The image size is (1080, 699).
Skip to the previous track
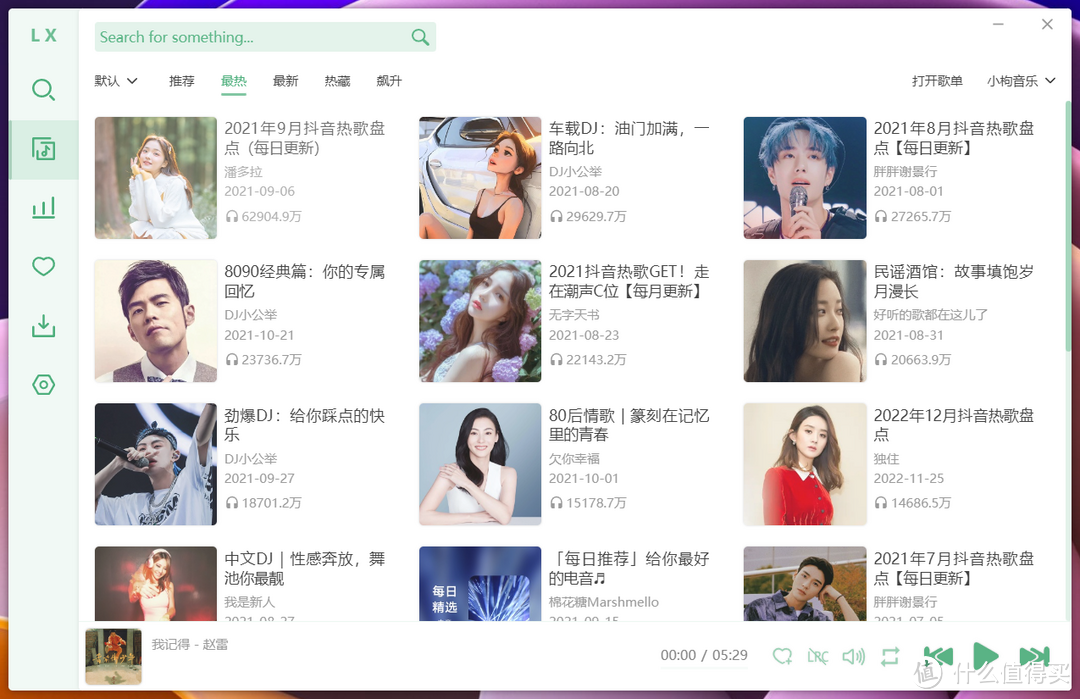pos(938,656)
